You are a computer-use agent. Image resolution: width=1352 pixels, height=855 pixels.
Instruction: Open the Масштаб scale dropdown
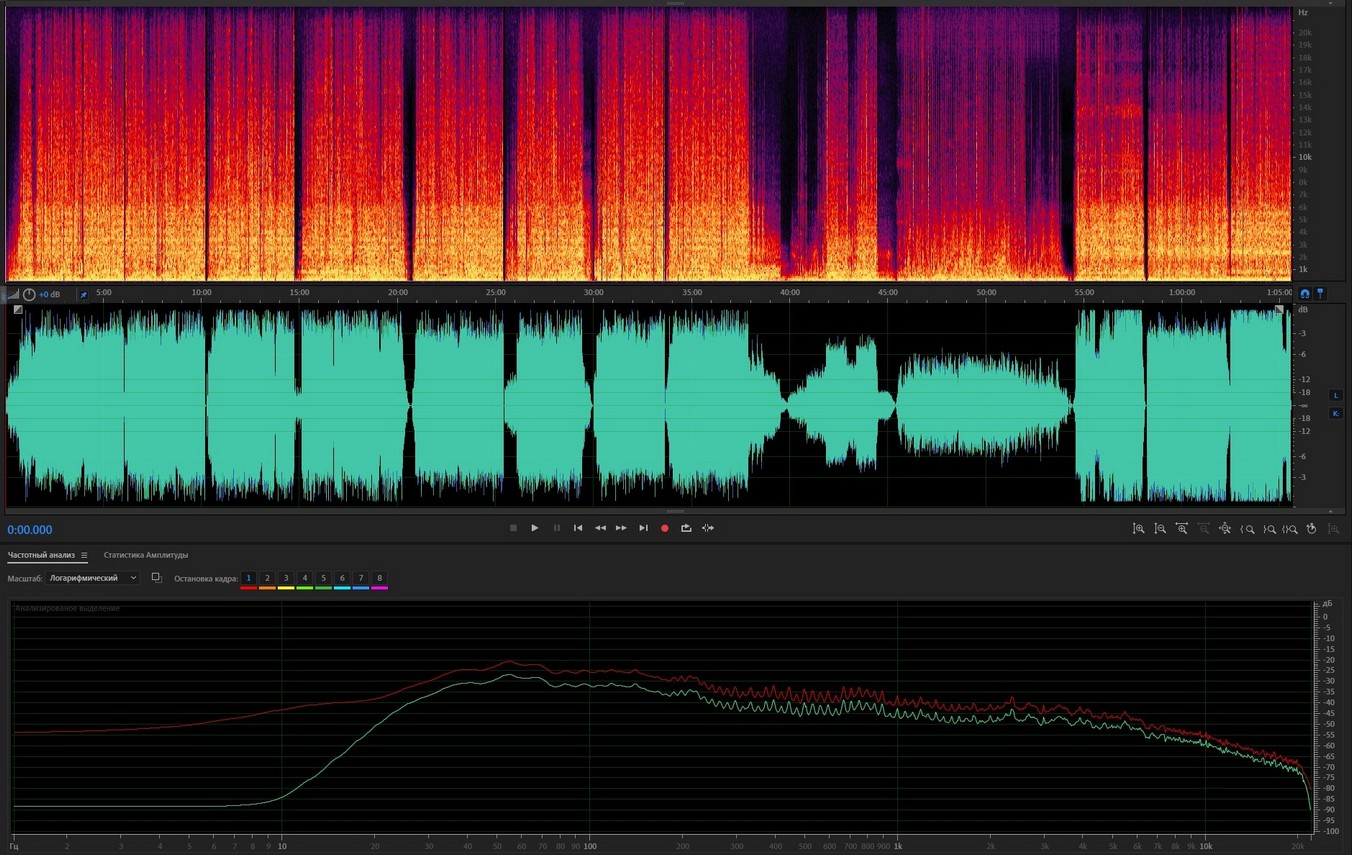coord(93,578)
